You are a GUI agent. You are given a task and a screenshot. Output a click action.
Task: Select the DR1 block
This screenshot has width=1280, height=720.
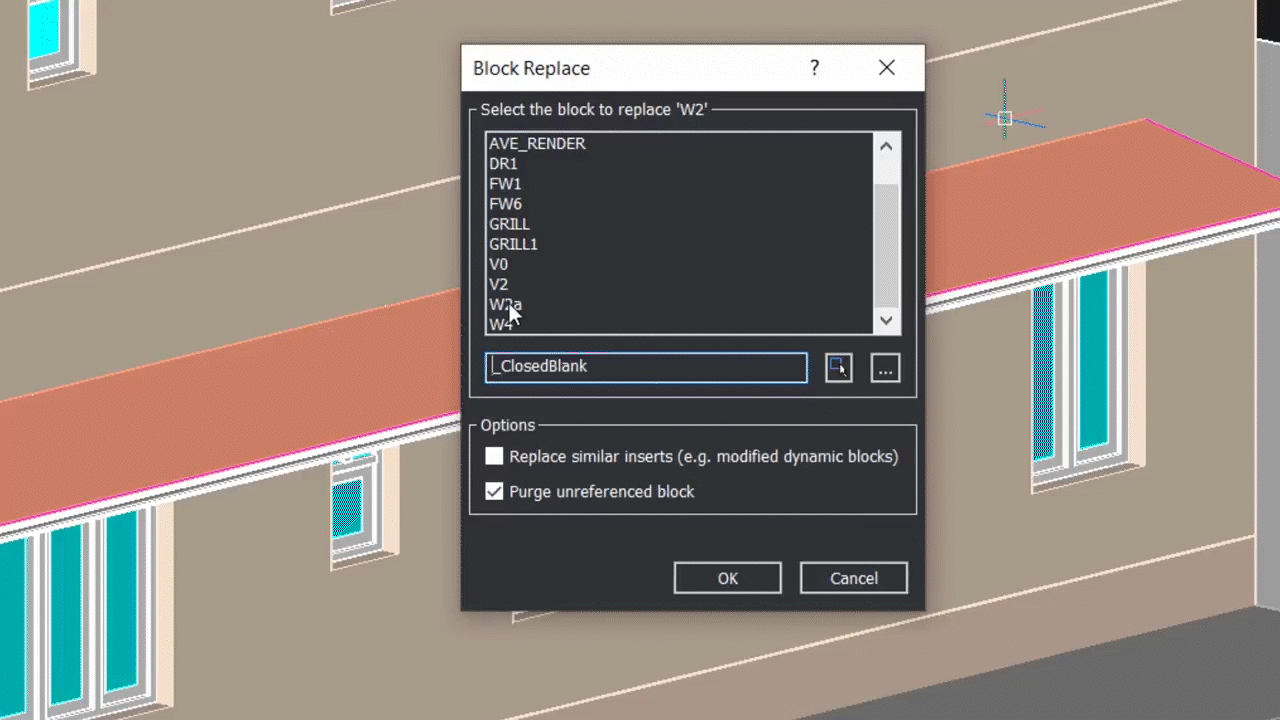(503, 163)
